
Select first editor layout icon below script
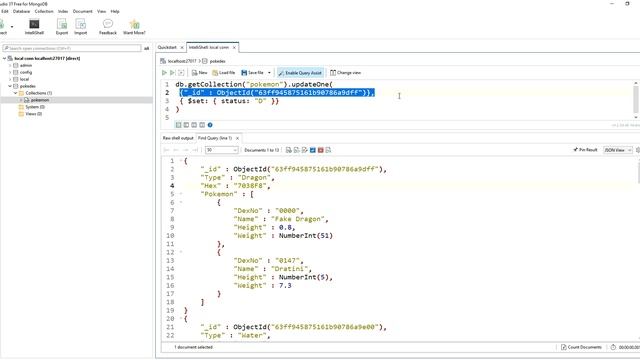(x=178, y=125)
